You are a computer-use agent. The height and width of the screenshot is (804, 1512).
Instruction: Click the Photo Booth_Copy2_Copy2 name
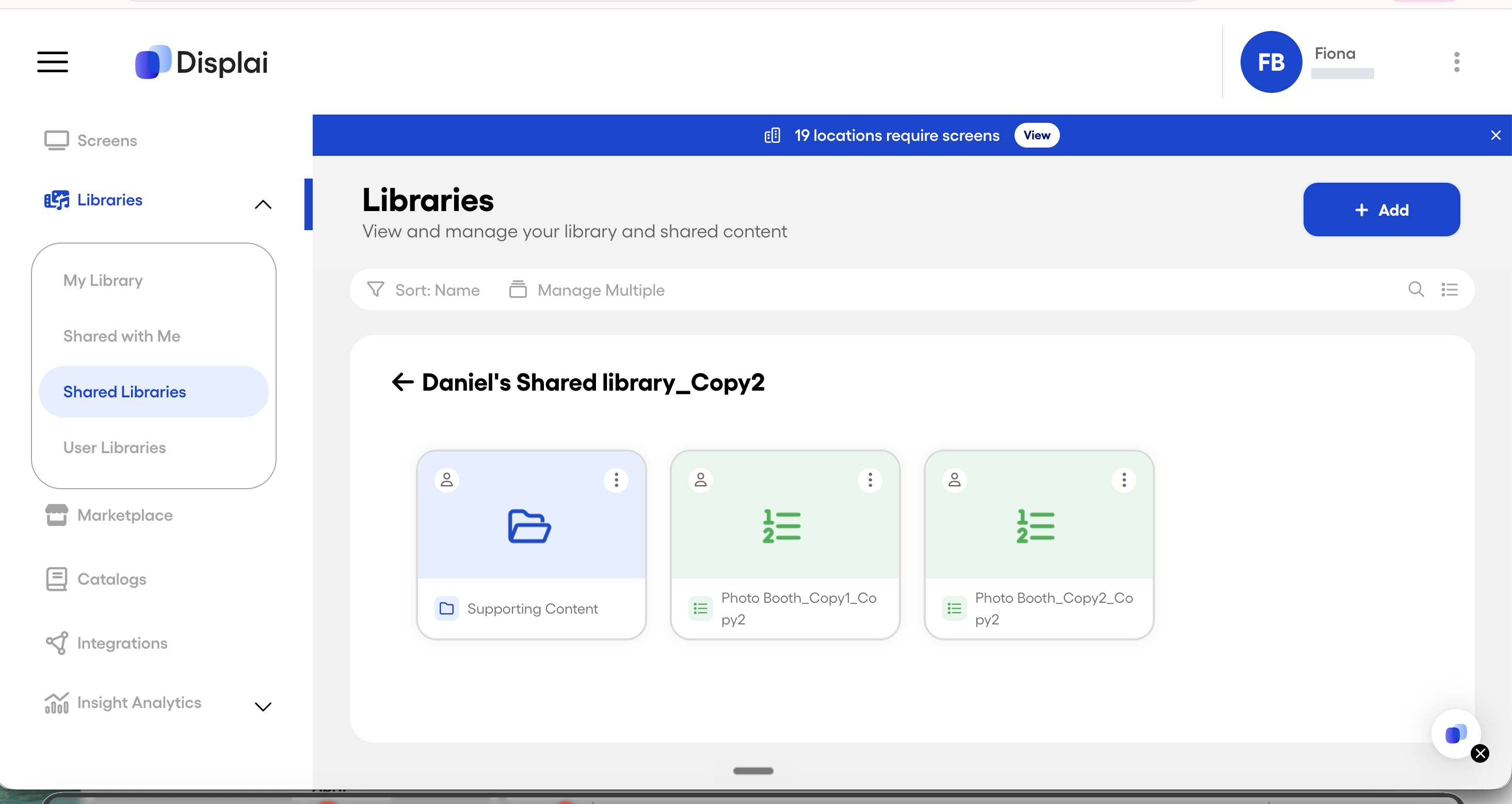pyautogui.click(x=1054, y=608)
